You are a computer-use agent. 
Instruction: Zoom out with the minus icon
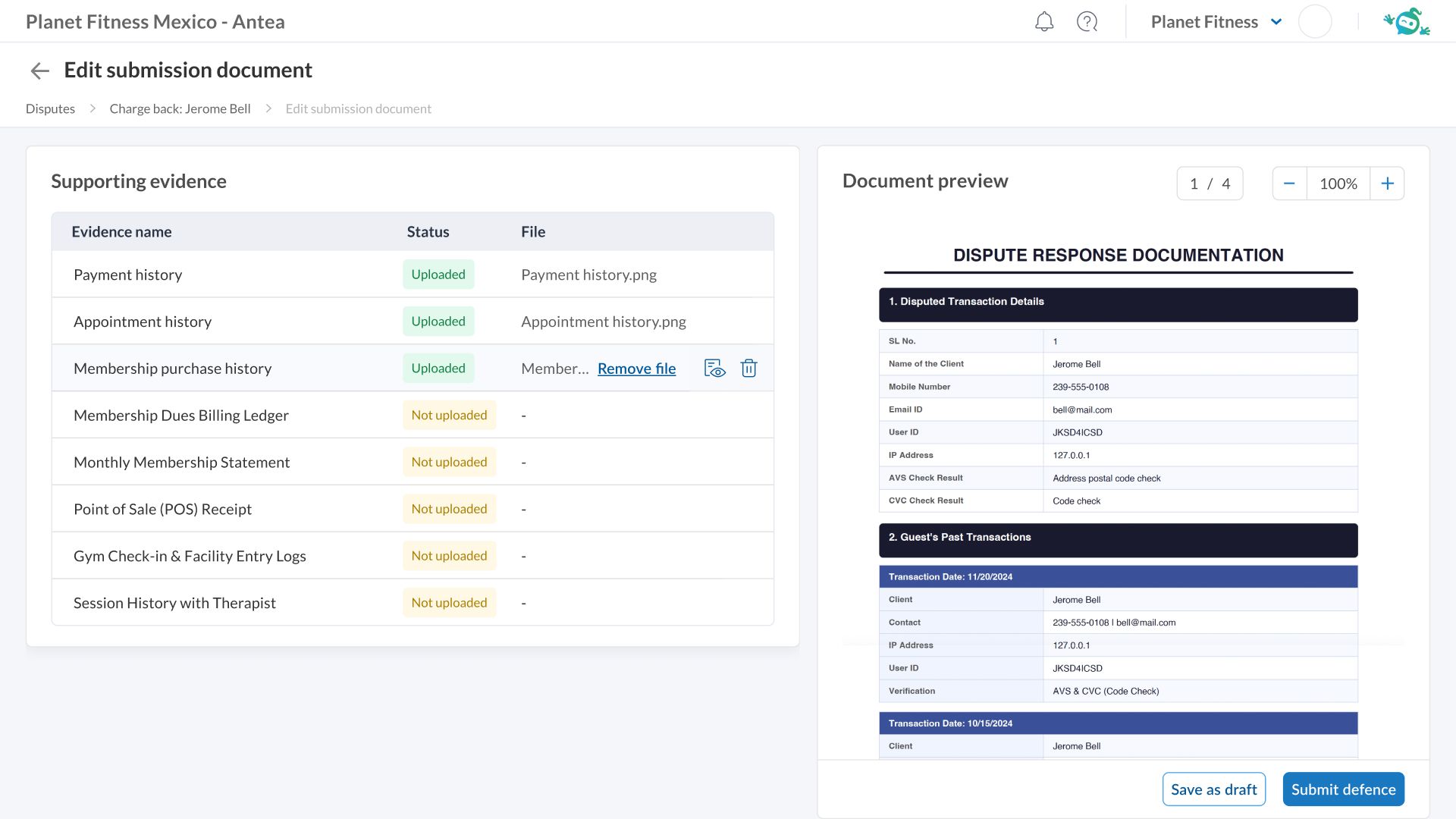point(1289,184)
